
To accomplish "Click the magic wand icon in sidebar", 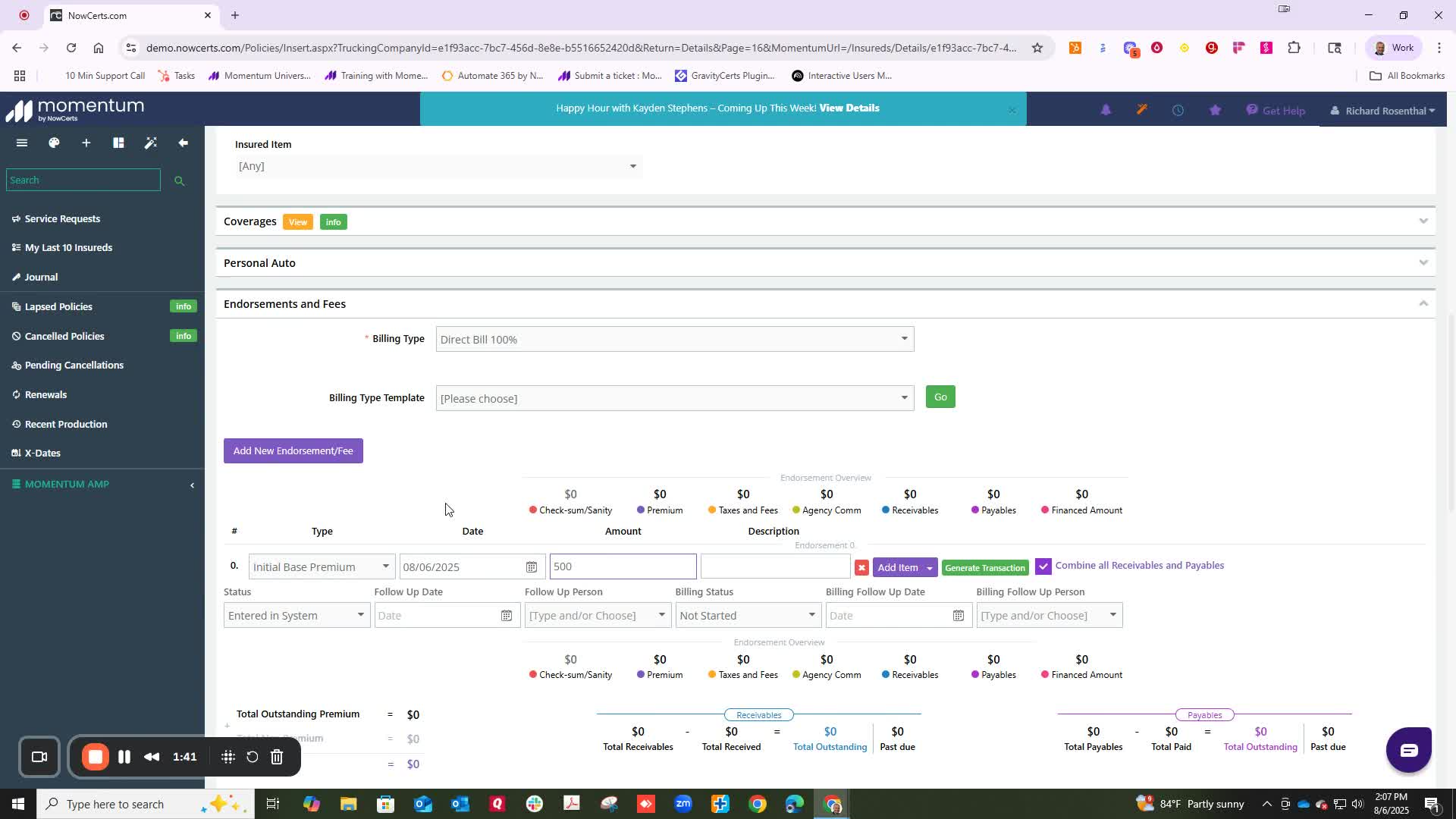I will click(151, 143).
